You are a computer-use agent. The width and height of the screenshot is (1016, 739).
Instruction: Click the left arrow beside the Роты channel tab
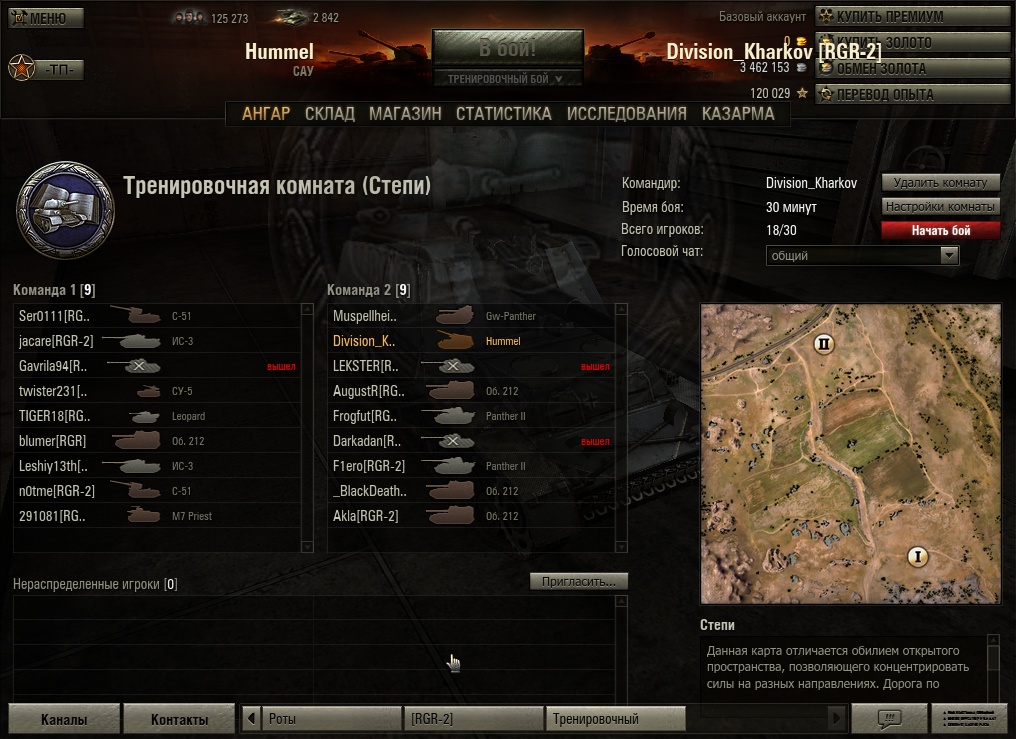(x=251, y=718)
